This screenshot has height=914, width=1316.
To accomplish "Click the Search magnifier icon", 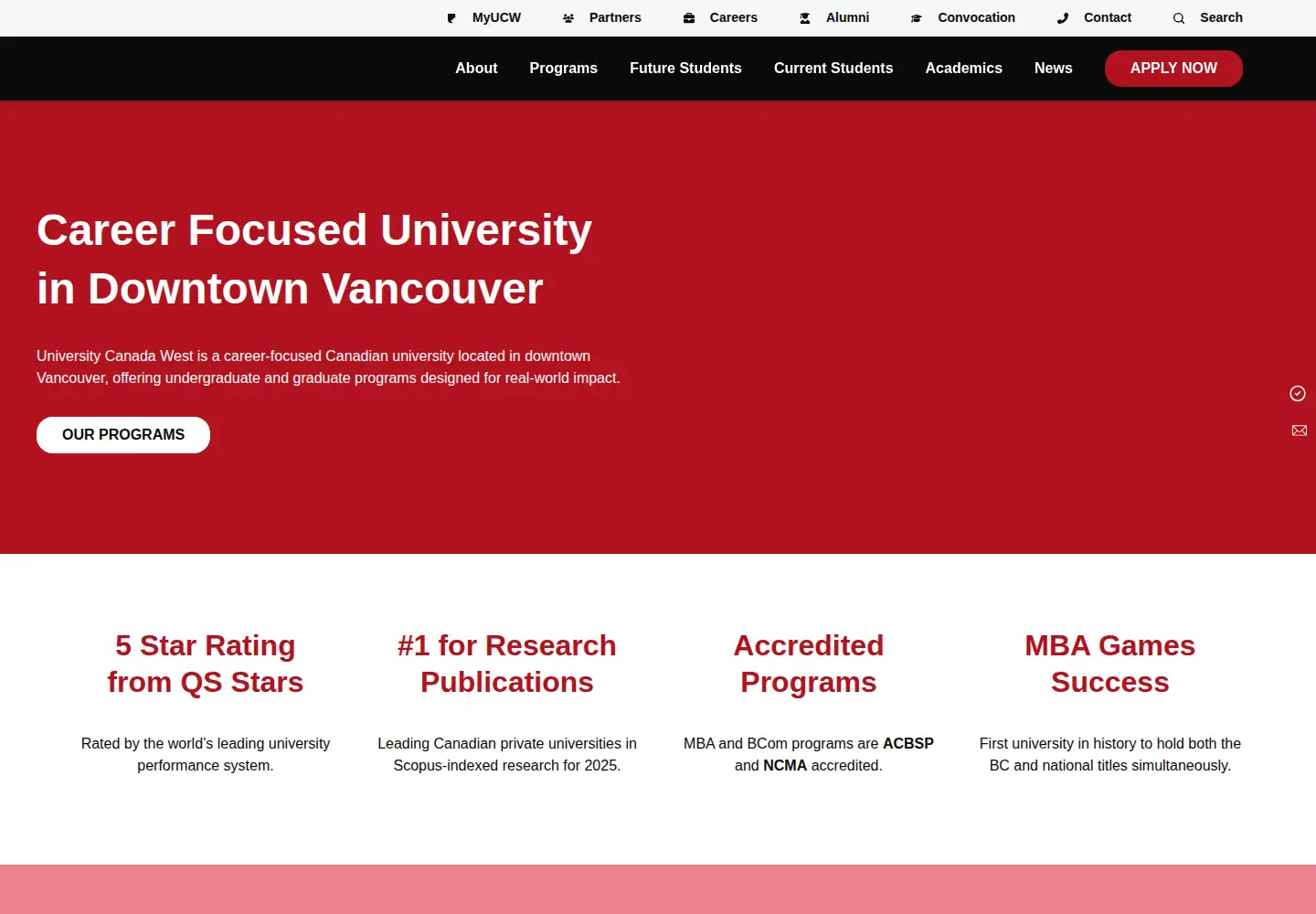I will (x=1179, y=18).
